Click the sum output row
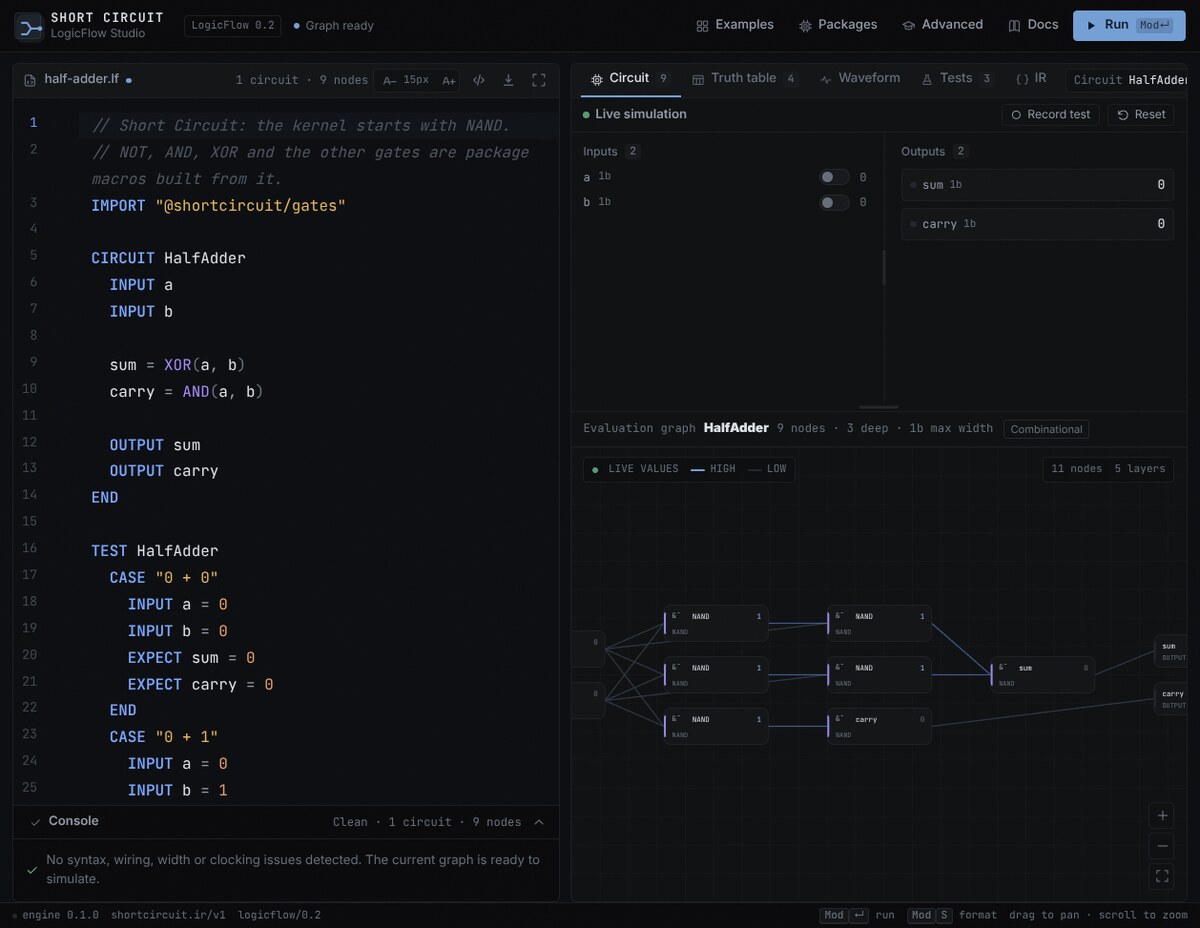The width and height of the screenshot is (1200, 928). [1037, 185]
